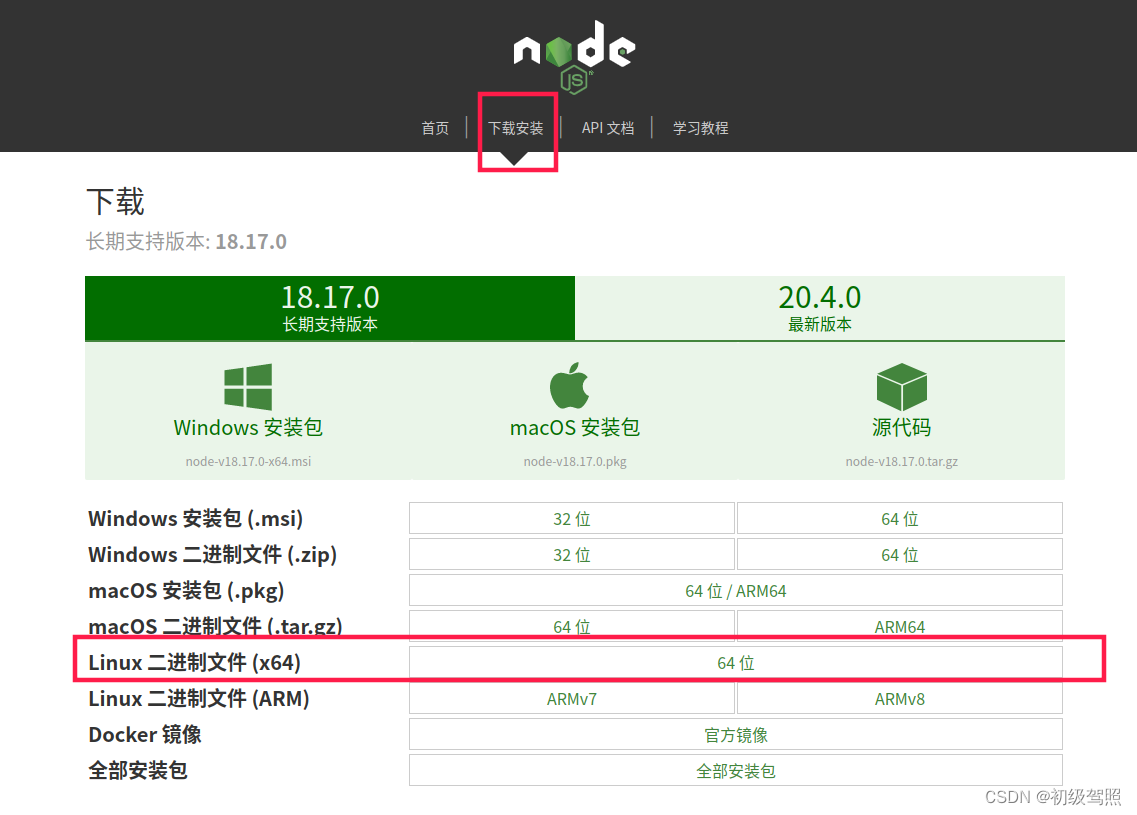
Task: Click the highlighted 下载安装 navigation item
Action: click(518, 128)
